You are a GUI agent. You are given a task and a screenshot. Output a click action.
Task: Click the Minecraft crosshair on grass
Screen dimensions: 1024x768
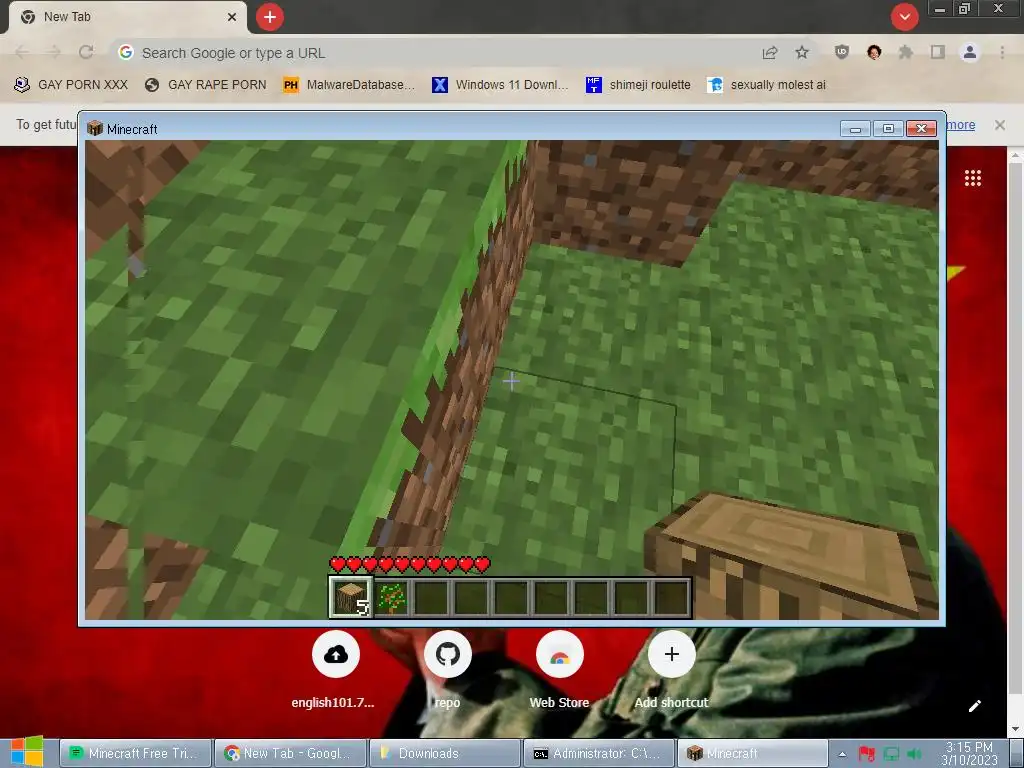511,381
